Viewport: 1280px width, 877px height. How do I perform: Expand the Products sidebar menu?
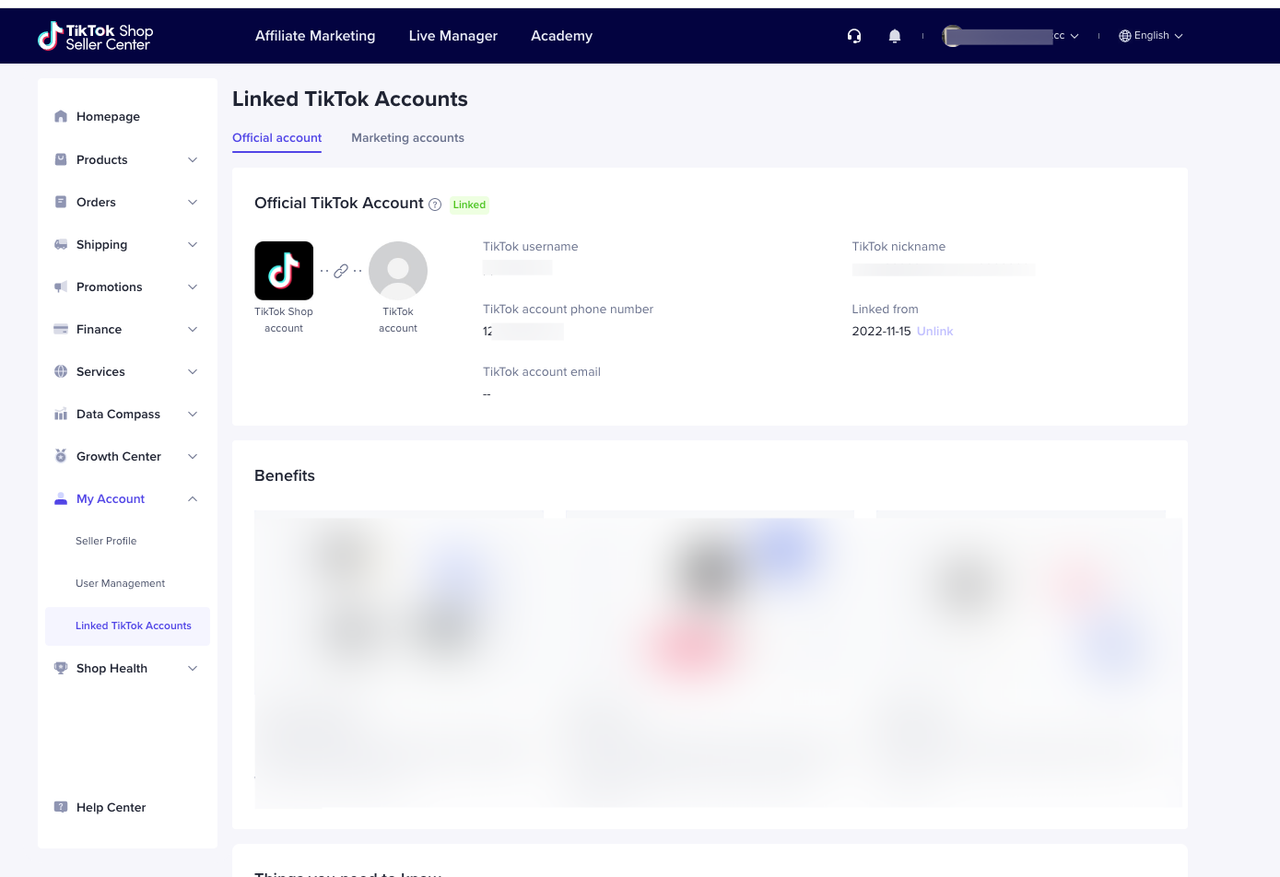[x=192, y=159]
